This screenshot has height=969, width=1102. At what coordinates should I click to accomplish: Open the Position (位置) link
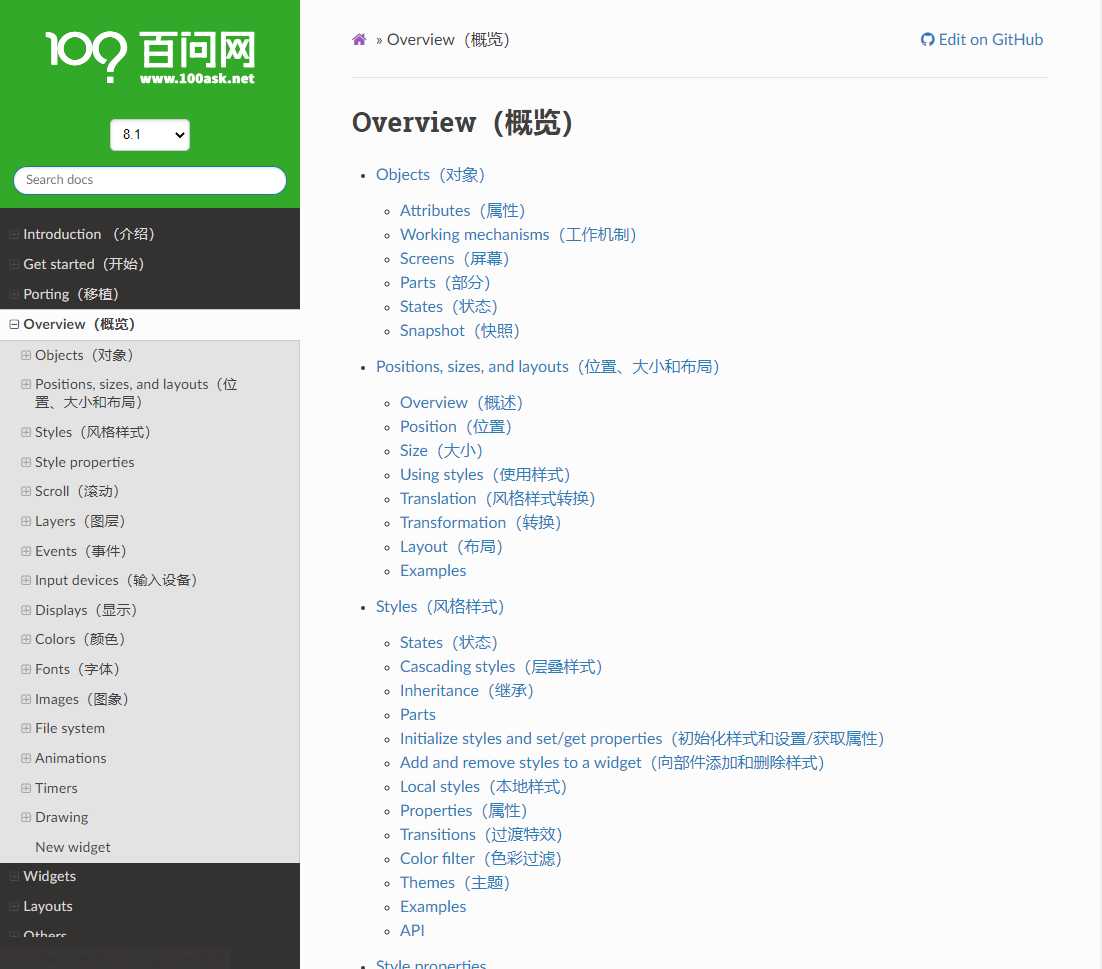[x=455, y=427]
